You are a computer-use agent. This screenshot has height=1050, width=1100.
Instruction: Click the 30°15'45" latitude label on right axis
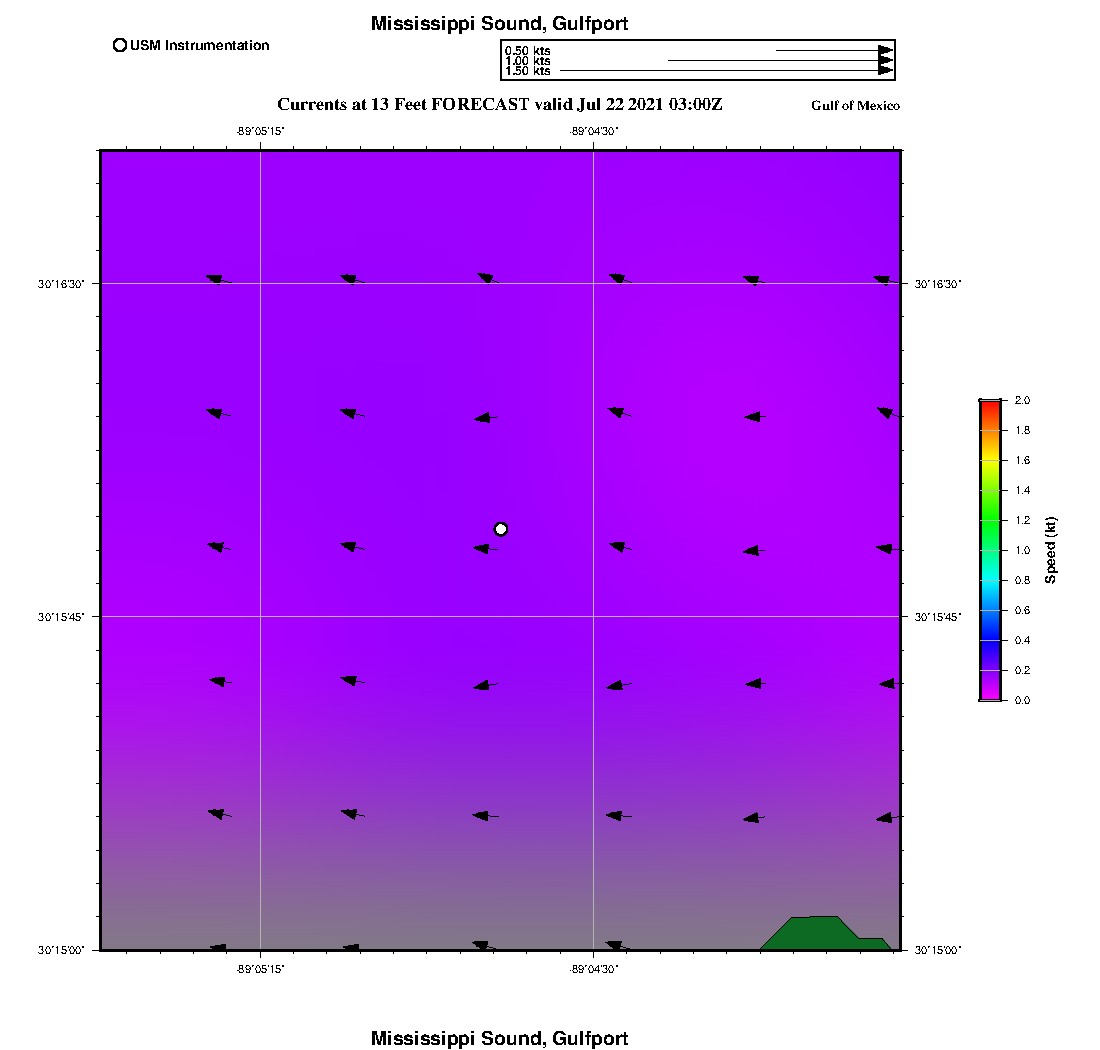click(x=938, y=617)
